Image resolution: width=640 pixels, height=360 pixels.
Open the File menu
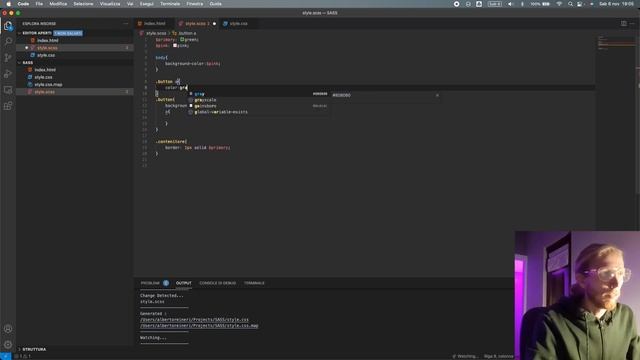tap(39, 4)
